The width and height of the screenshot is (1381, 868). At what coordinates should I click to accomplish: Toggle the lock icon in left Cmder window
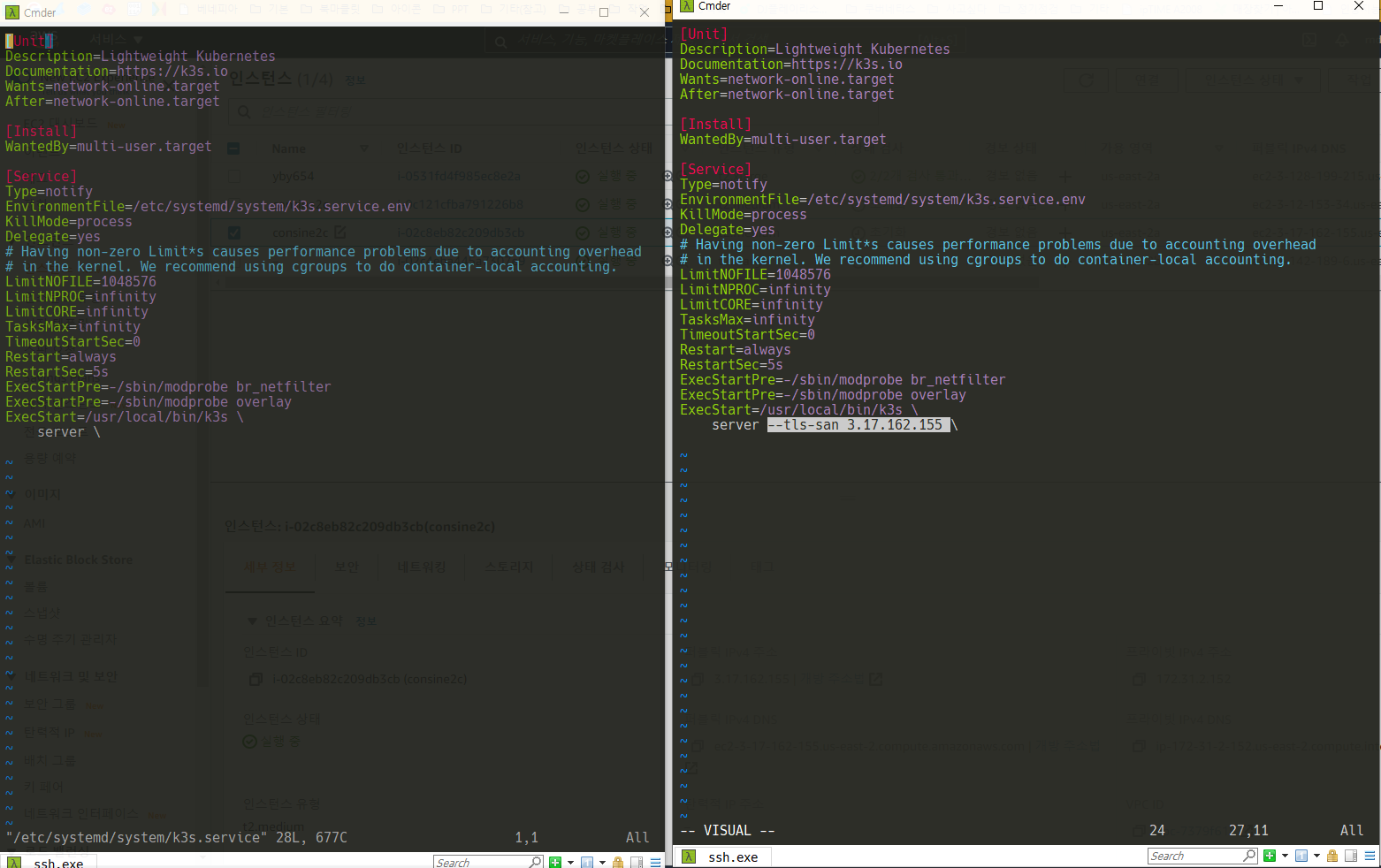[x=618, y=863]
